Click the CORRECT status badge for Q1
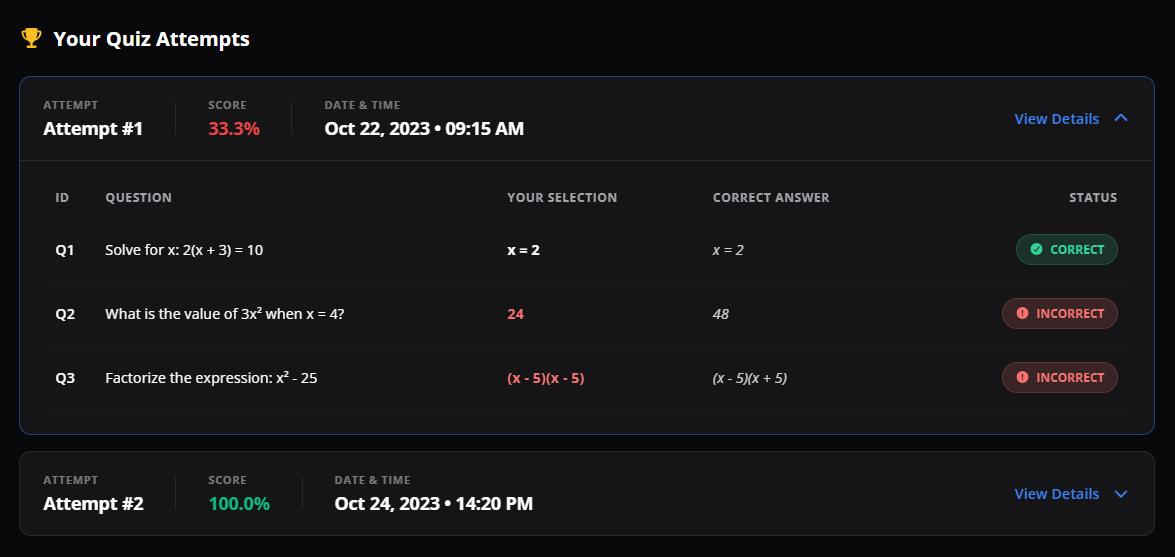The image size is (1175, 557). tap(1066, 250)
